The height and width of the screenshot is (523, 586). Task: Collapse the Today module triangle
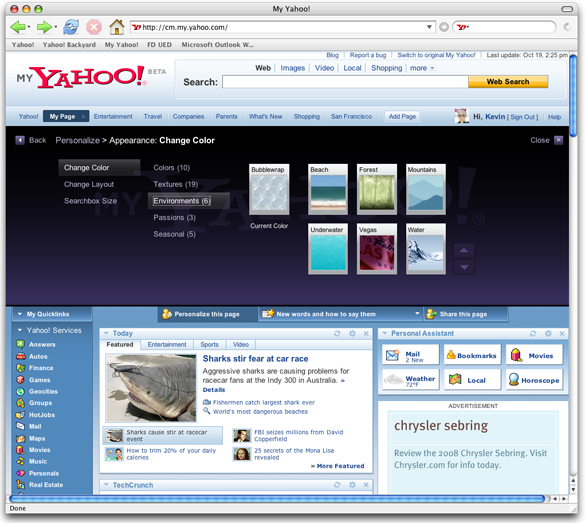(x=107, y=333)
